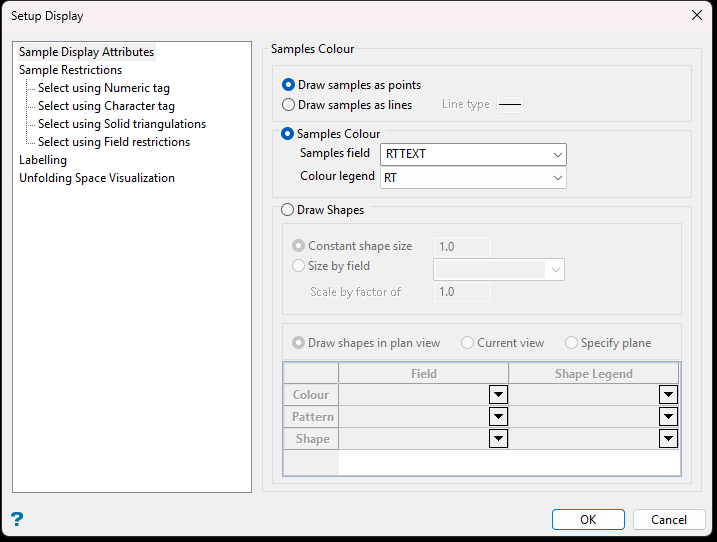Click the Shape Legend column header

click(x=594, y=374)
